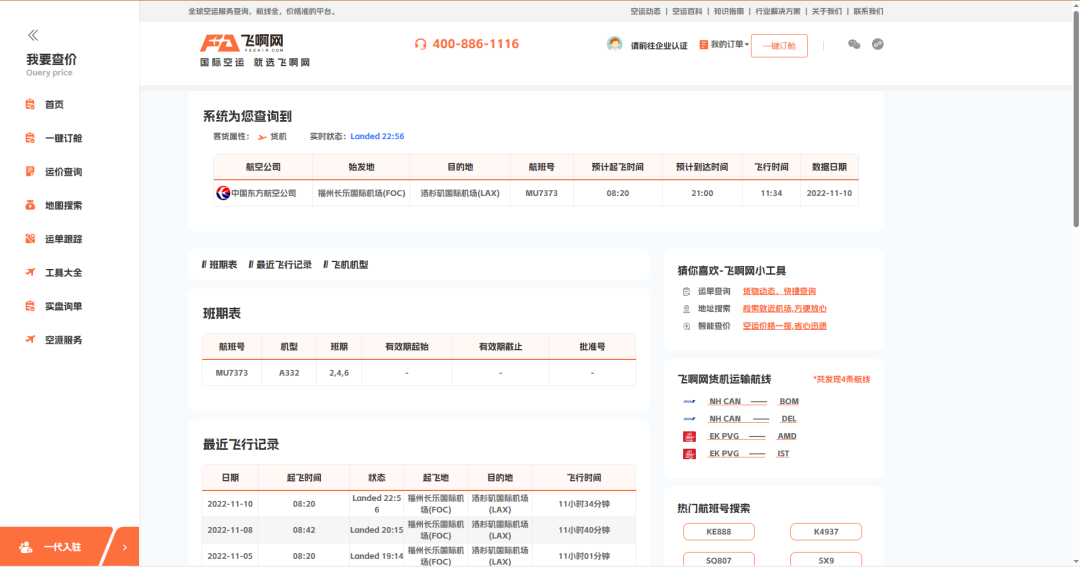
Task: Click Landed 22:56 real-time status
Action: pos(377,136)
